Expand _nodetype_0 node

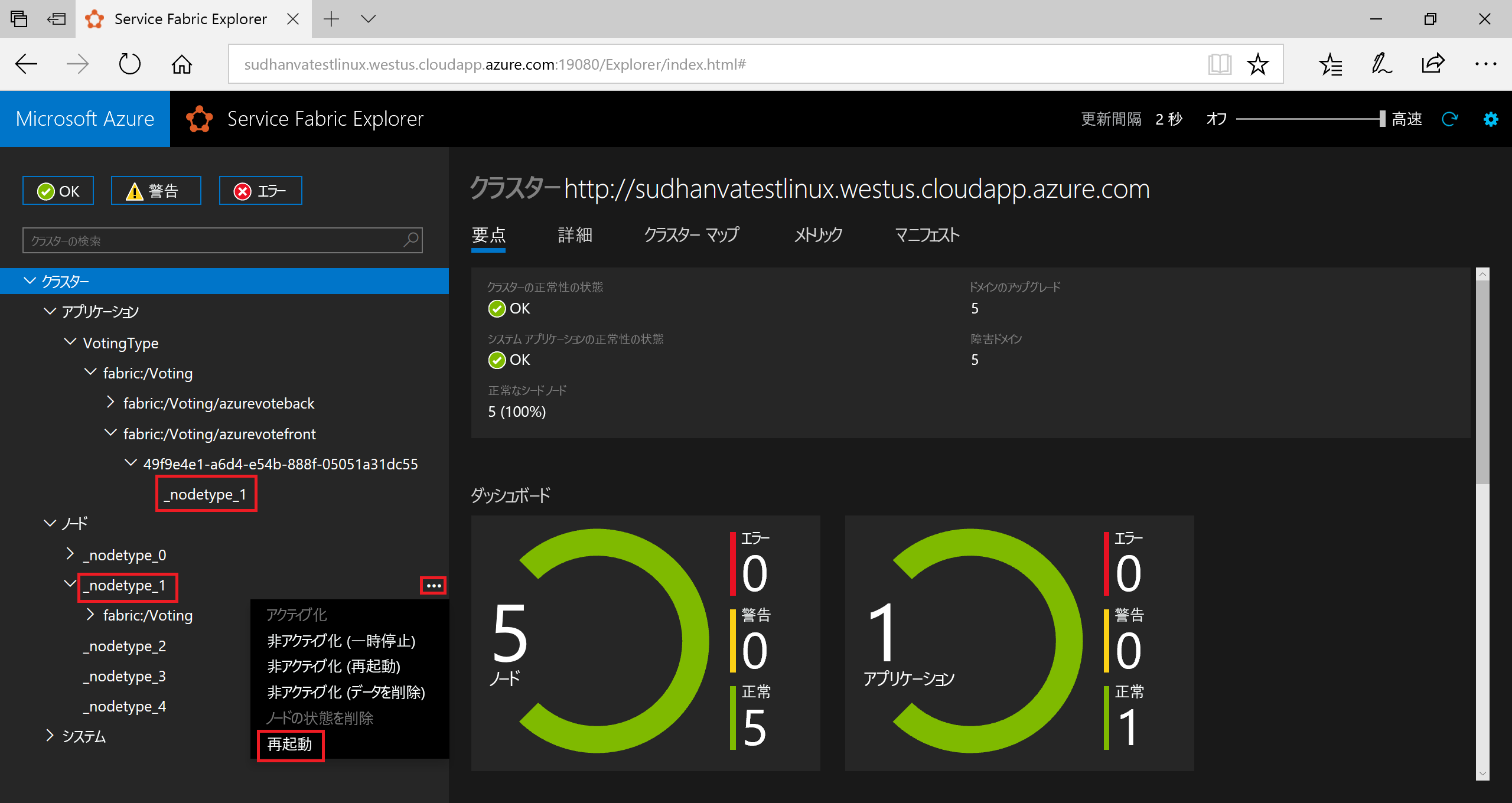[x=70, y=554]
